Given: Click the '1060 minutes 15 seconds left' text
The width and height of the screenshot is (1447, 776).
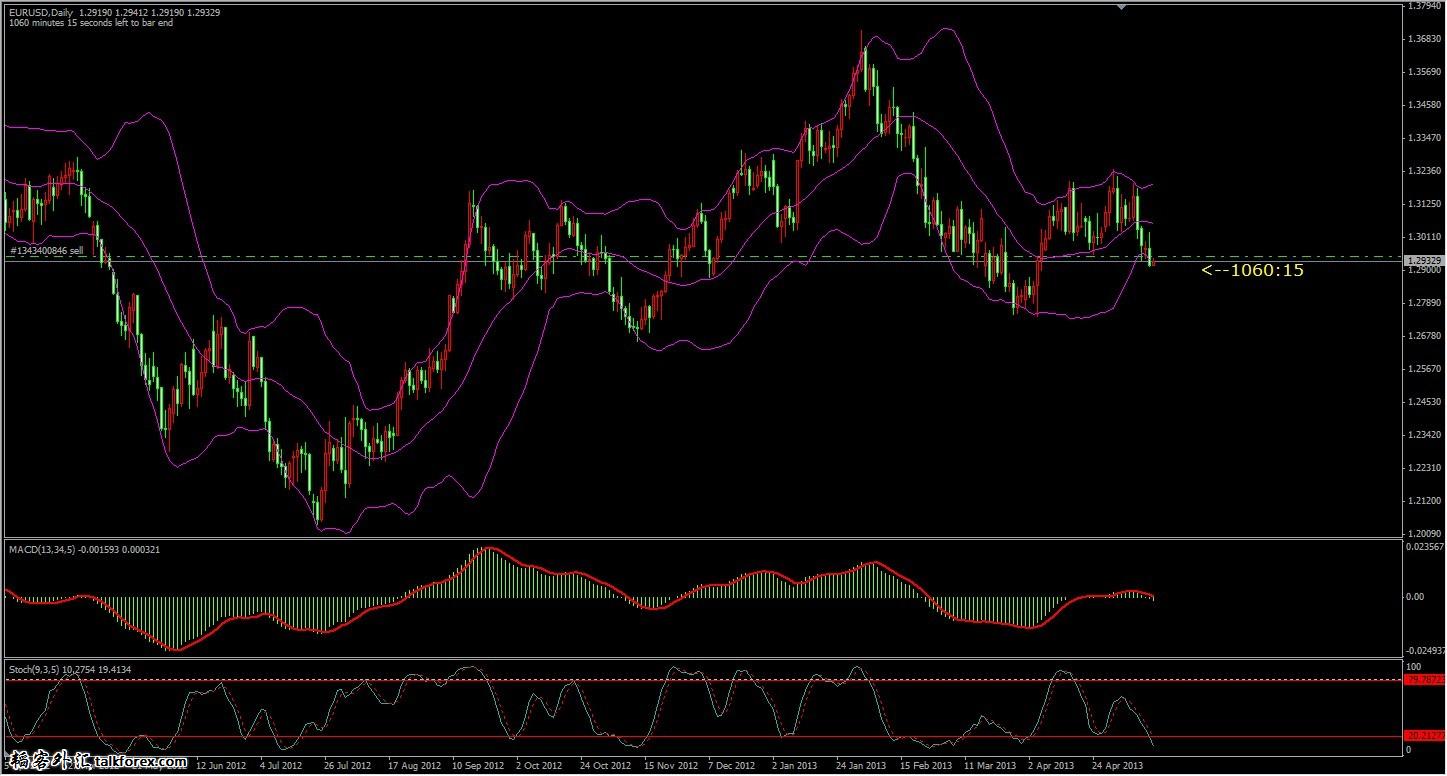Looking at the screenshot, I should point(90,23).
